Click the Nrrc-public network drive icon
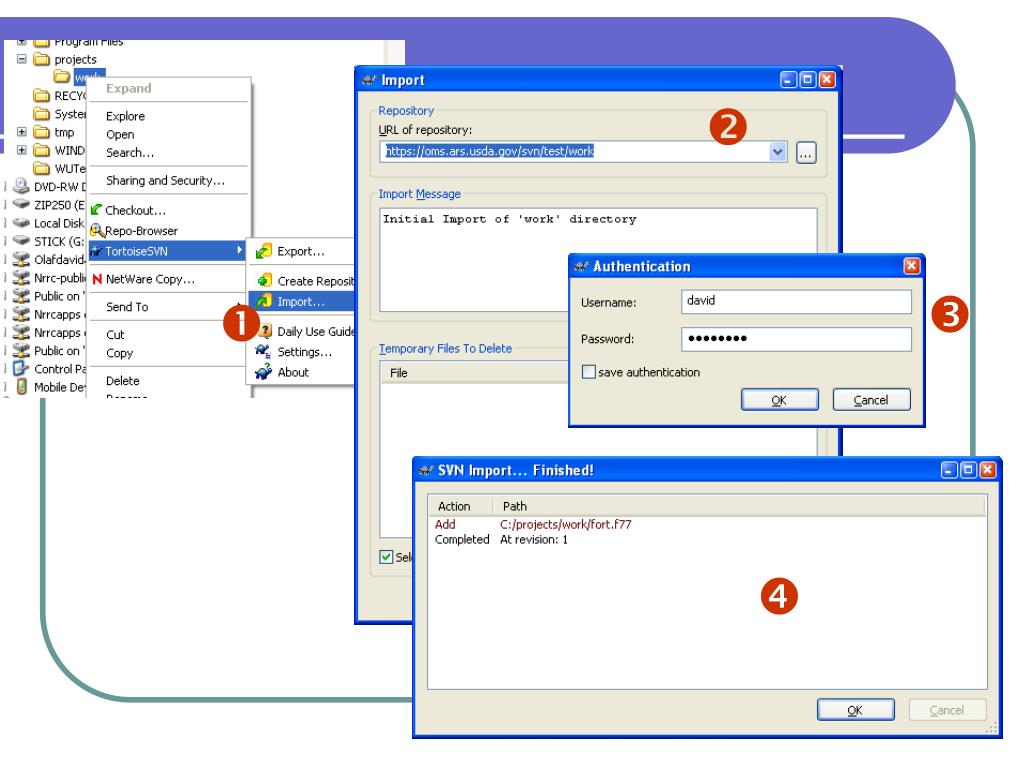The width and height of the screenshot is (1024, 768). coord(21,278)
